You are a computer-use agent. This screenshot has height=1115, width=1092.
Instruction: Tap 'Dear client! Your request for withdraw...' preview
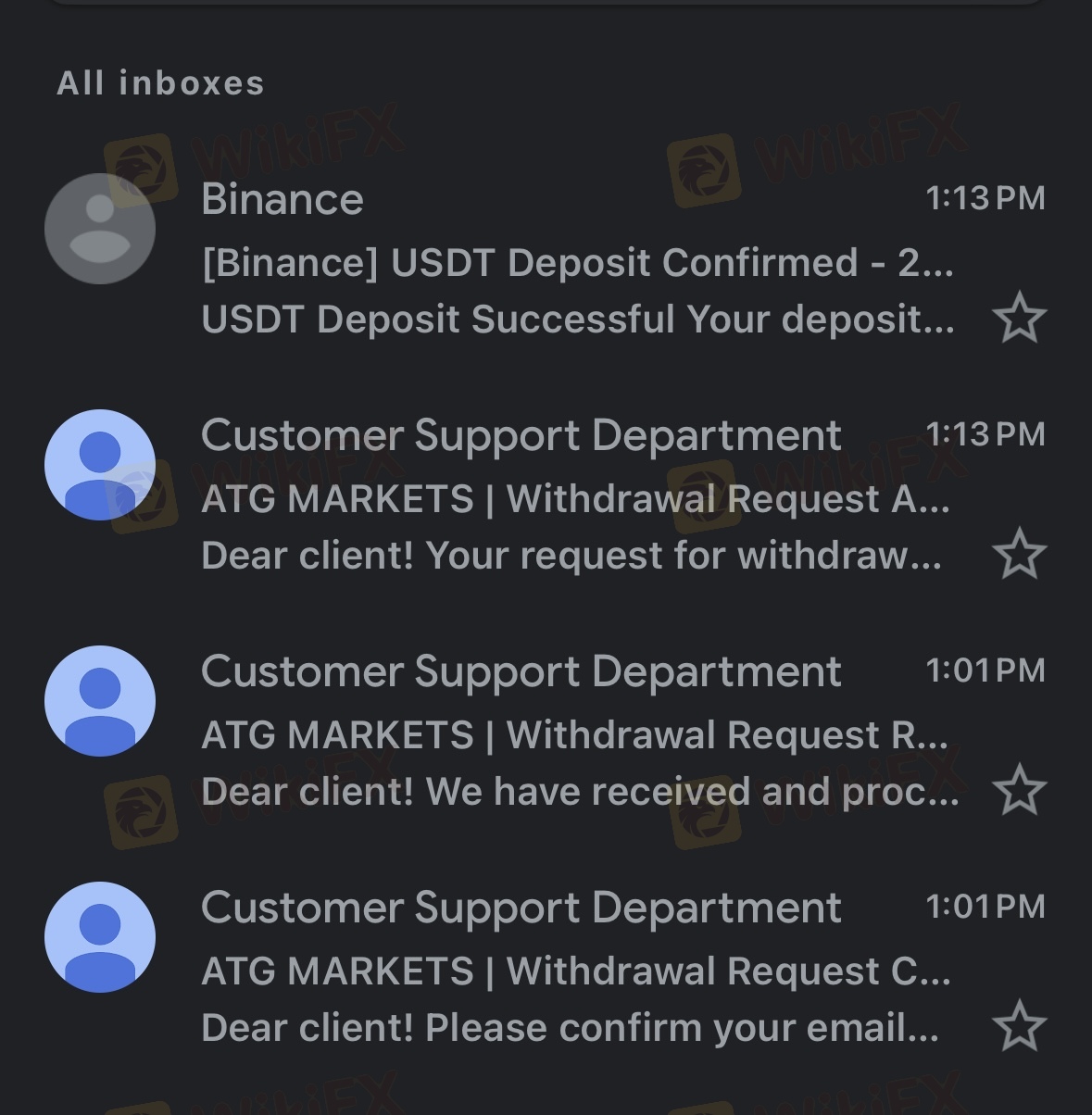571,556
